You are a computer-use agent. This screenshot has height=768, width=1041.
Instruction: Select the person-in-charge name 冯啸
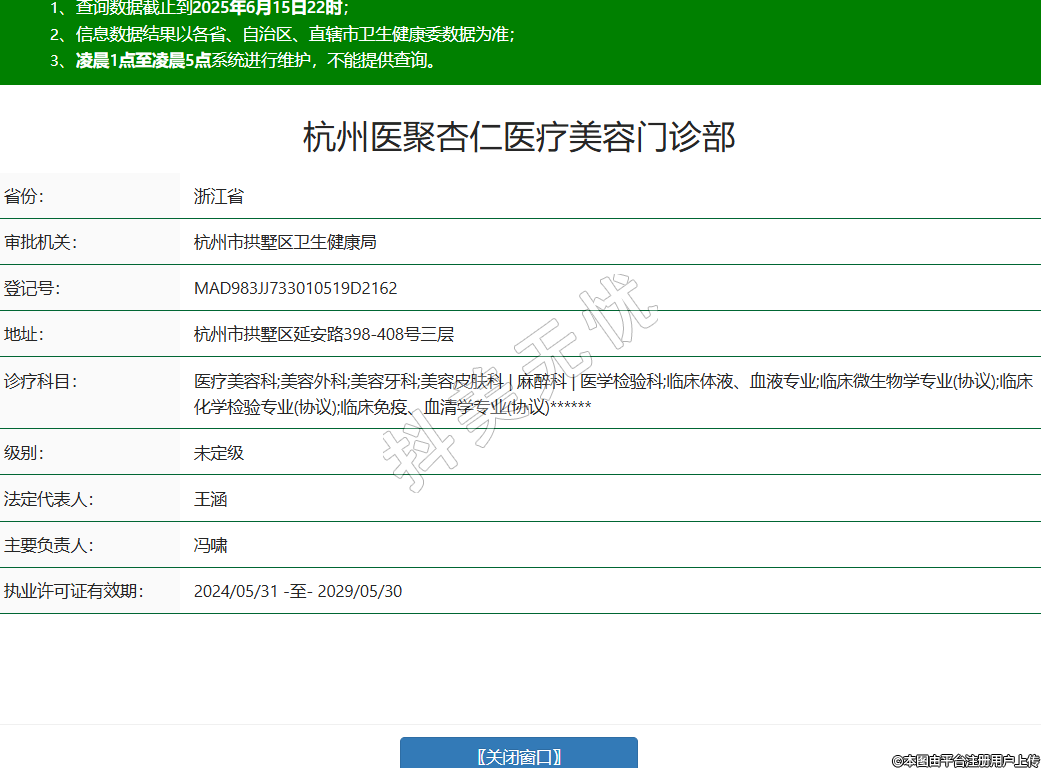[x=211, y=545]
